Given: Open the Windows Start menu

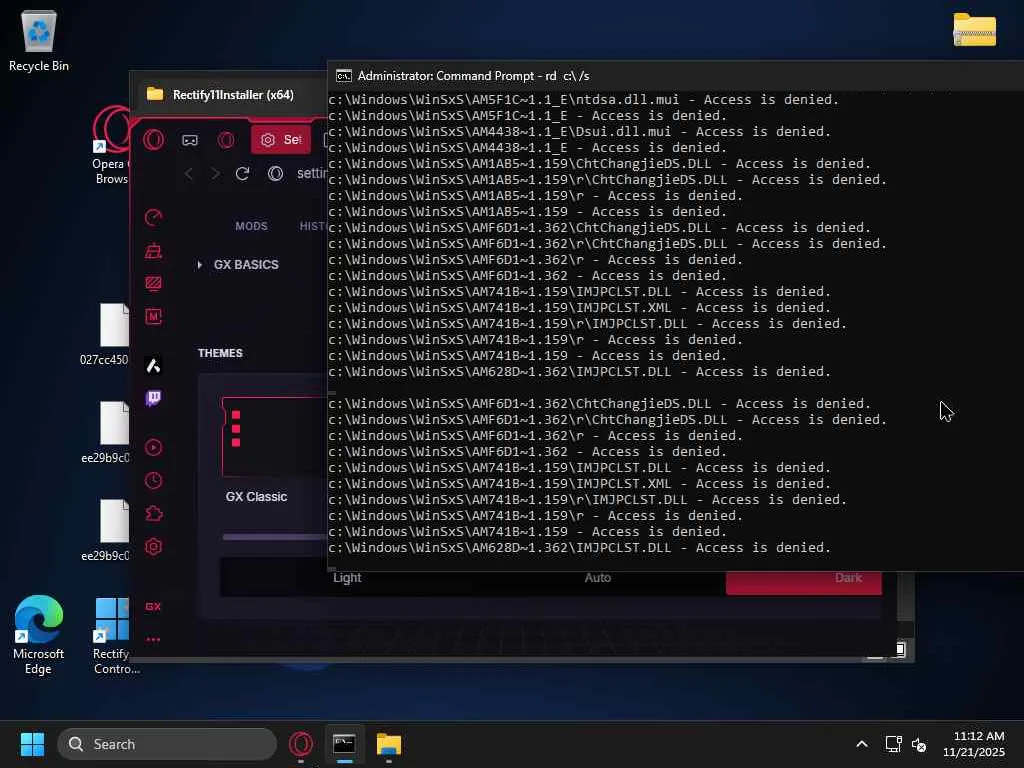Looking at the screenshot, I should tap(32, 744).
